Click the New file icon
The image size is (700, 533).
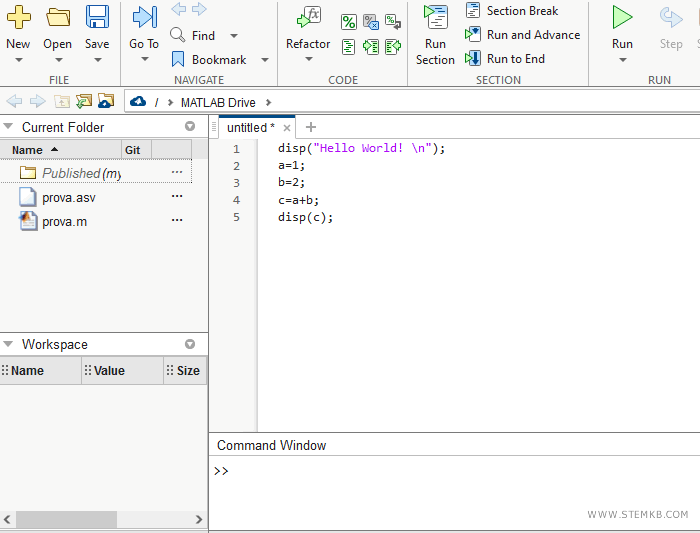click(18, 17)
